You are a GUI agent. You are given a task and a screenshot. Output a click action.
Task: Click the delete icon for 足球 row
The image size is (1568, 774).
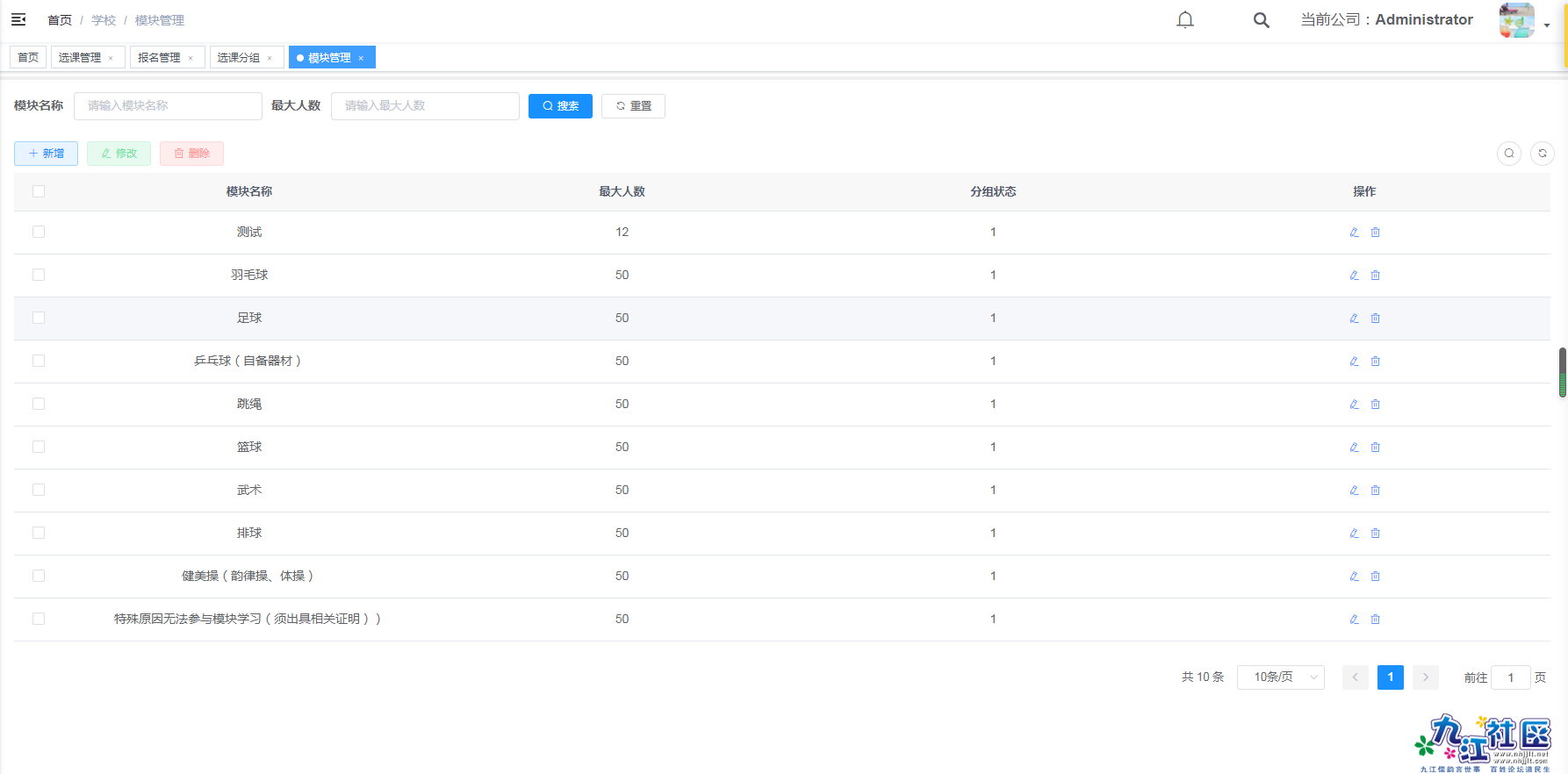coord(1375,318)
